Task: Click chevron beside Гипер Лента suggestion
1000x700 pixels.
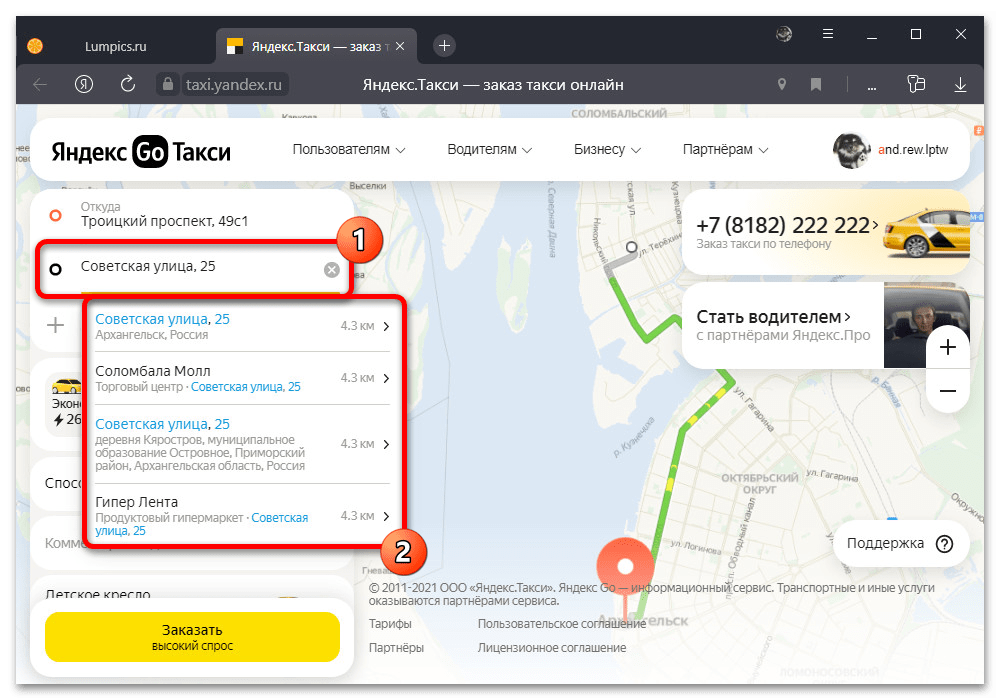Action: [386, 516]
